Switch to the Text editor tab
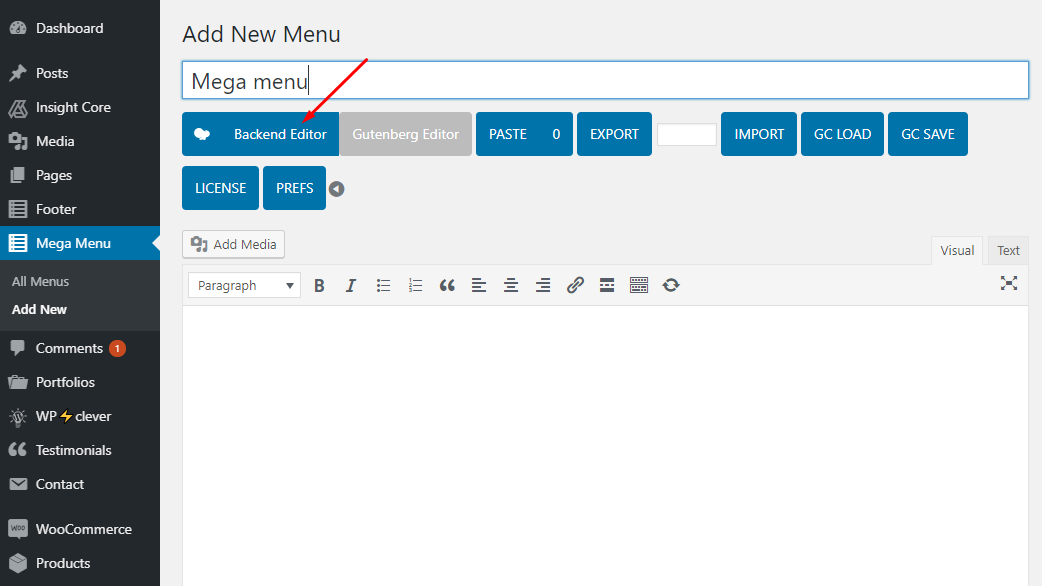Viewport: 1042px width, 586px height. (x=1008, y=250)
